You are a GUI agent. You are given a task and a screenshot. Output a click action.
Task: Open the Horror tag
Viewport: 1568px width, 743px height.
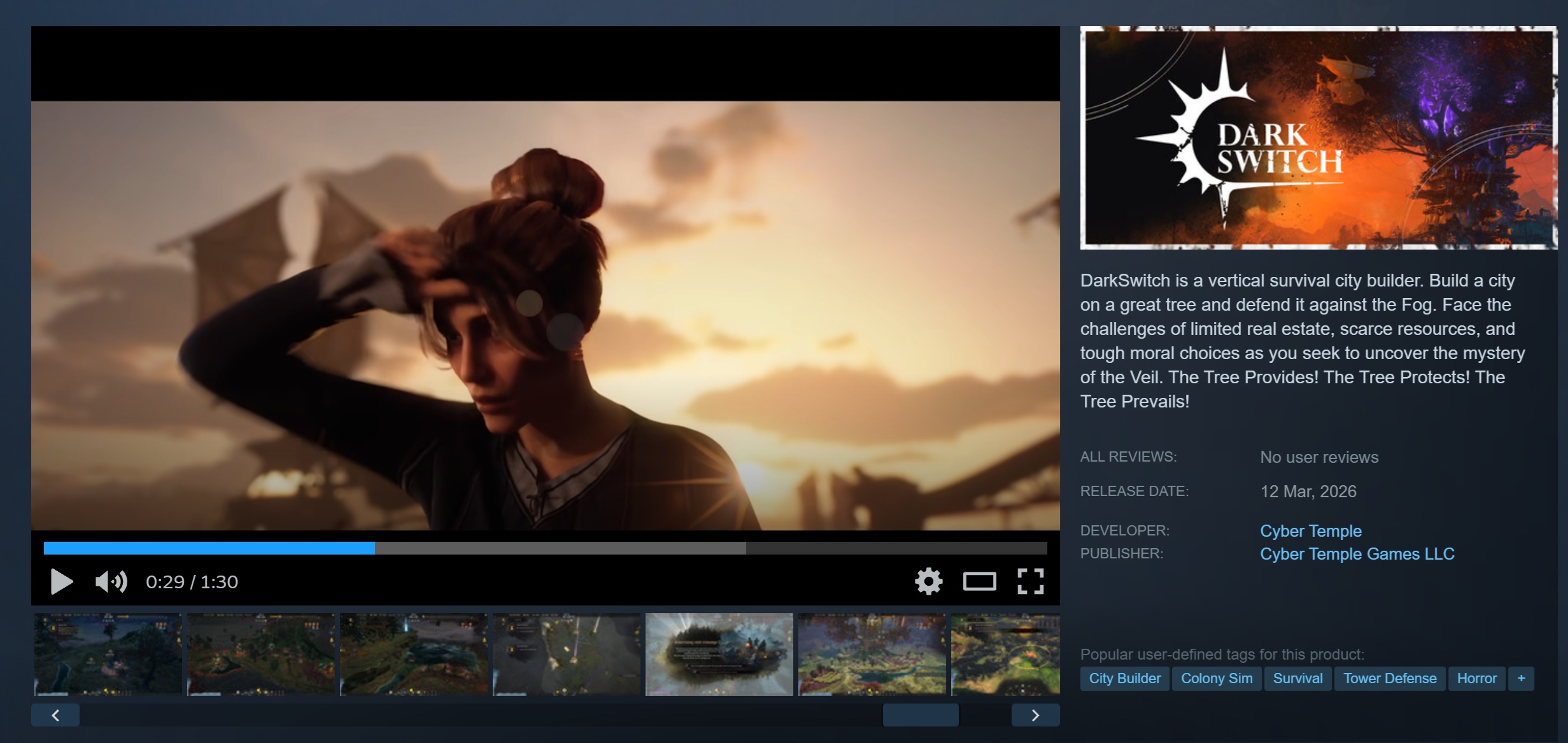1476,678
